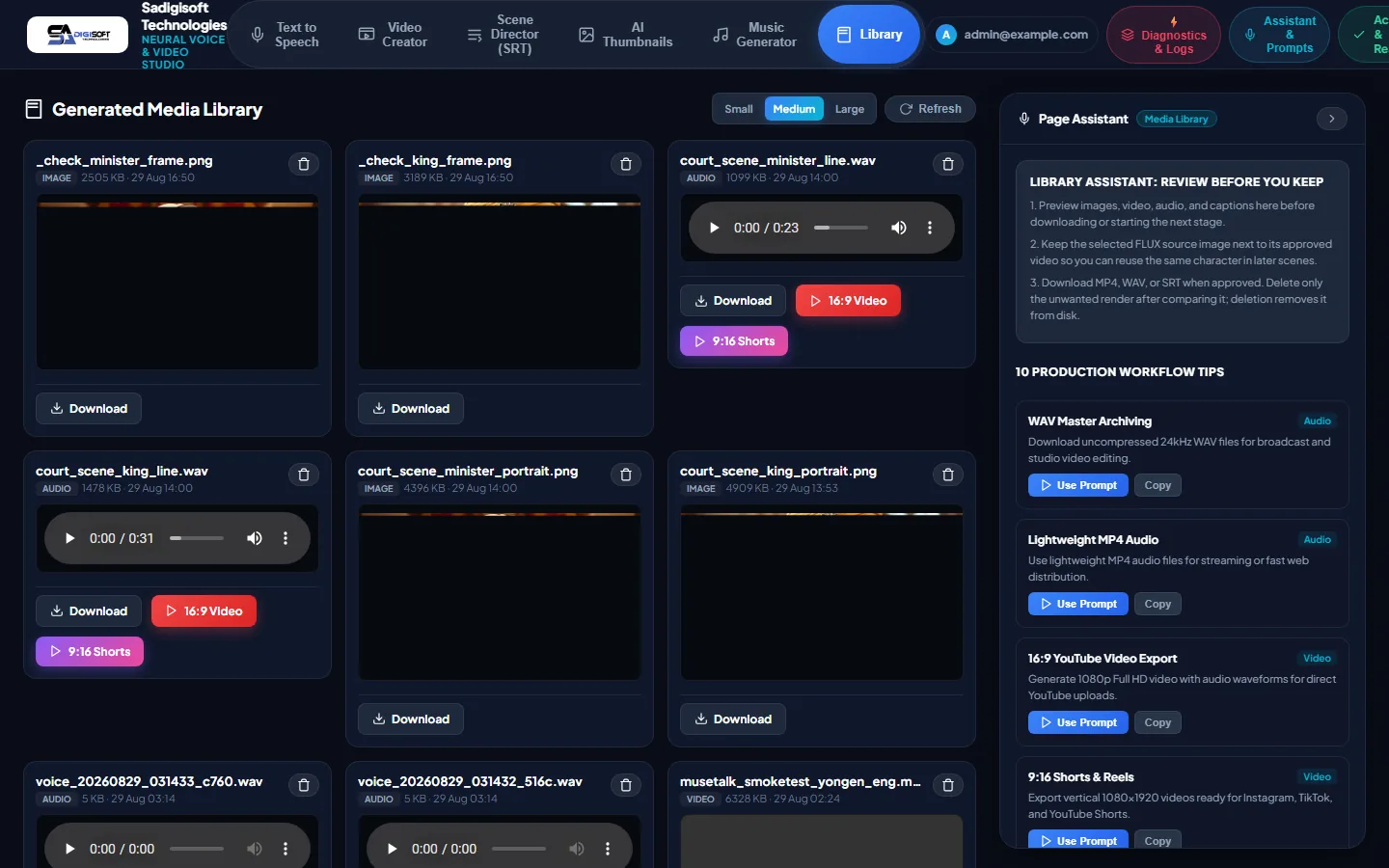Open admin@example.com account menu
Screen dimensions: 1389x868
(1013, 35)
